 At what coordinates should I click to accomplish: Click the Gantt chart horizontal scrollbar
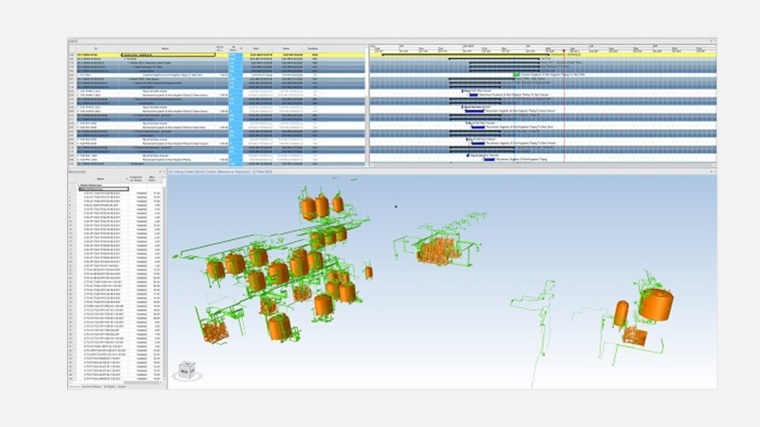click(x=543, y=165)
